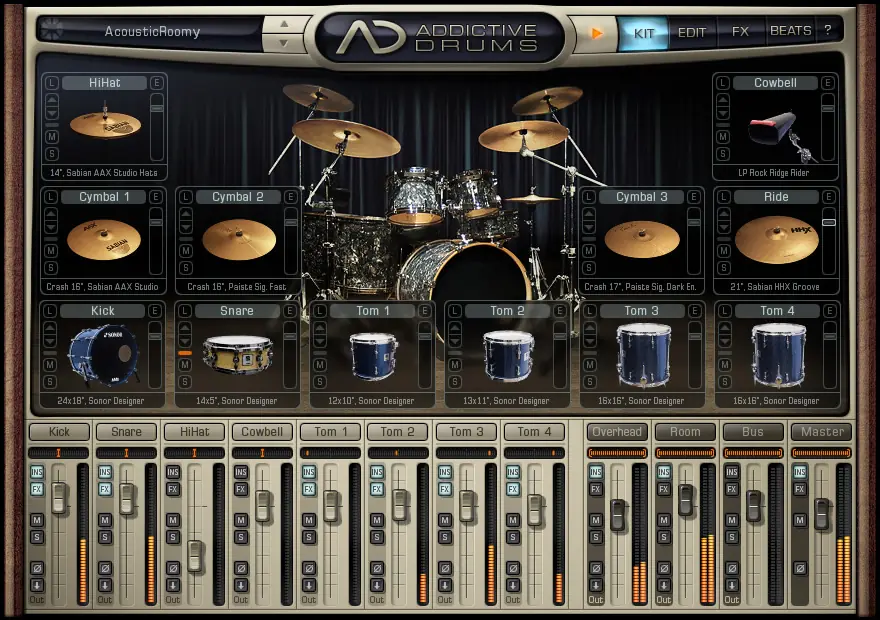Edit Cymbal 2 using its E button

point(290,197)
